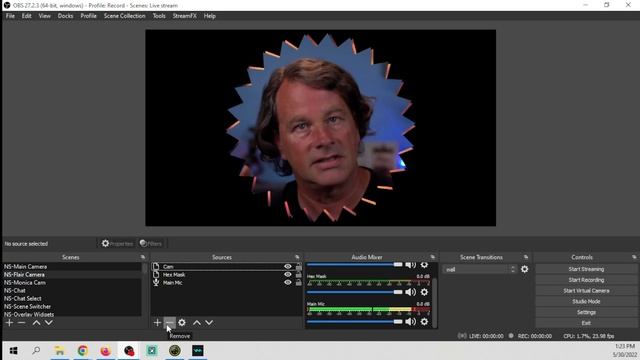Move scene up in the Scenes list
This screenshot has width=640, height=360.
(36, 323)
